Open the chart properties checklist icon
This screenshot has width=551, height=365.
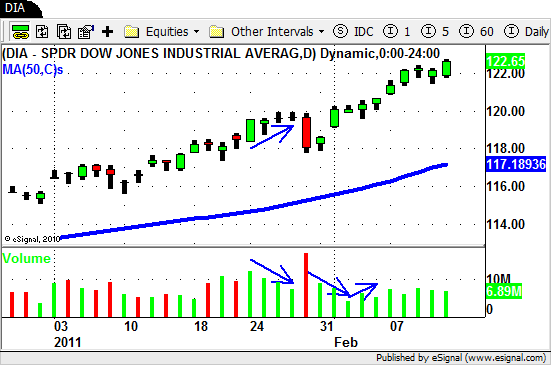pyautogui.click(x=86, y=32)
